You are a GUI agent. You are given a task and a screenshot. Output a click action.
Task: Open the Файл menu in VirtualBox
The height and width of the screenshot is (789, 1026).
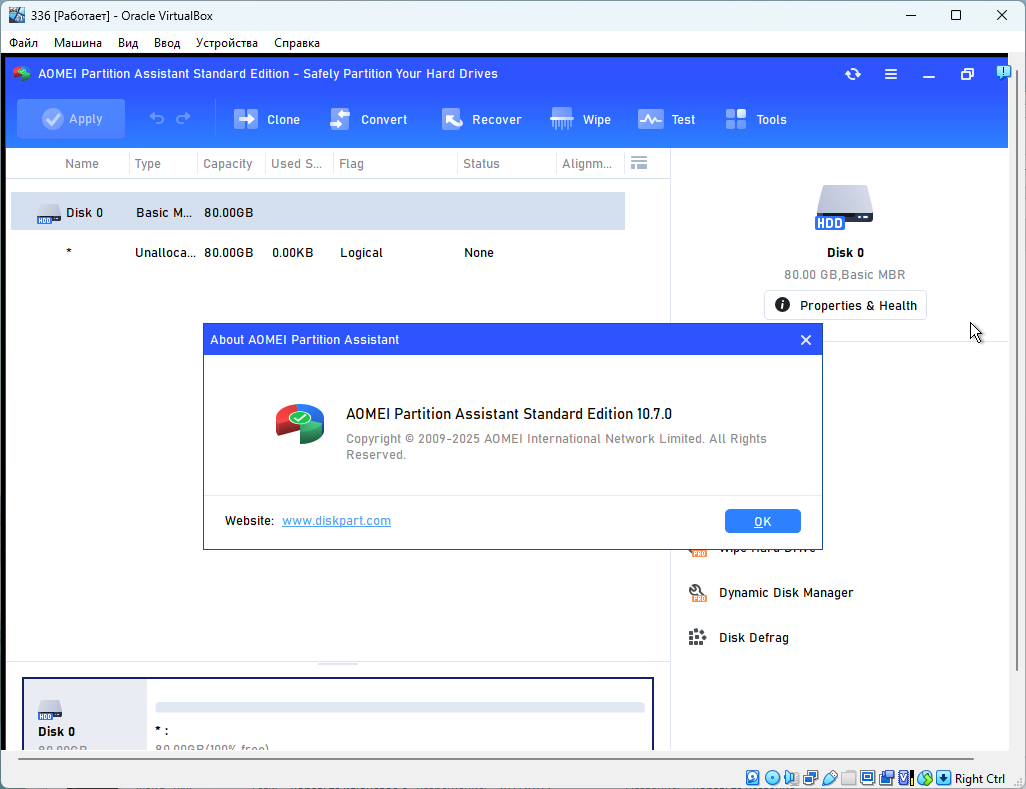click(x=24, y=43)
